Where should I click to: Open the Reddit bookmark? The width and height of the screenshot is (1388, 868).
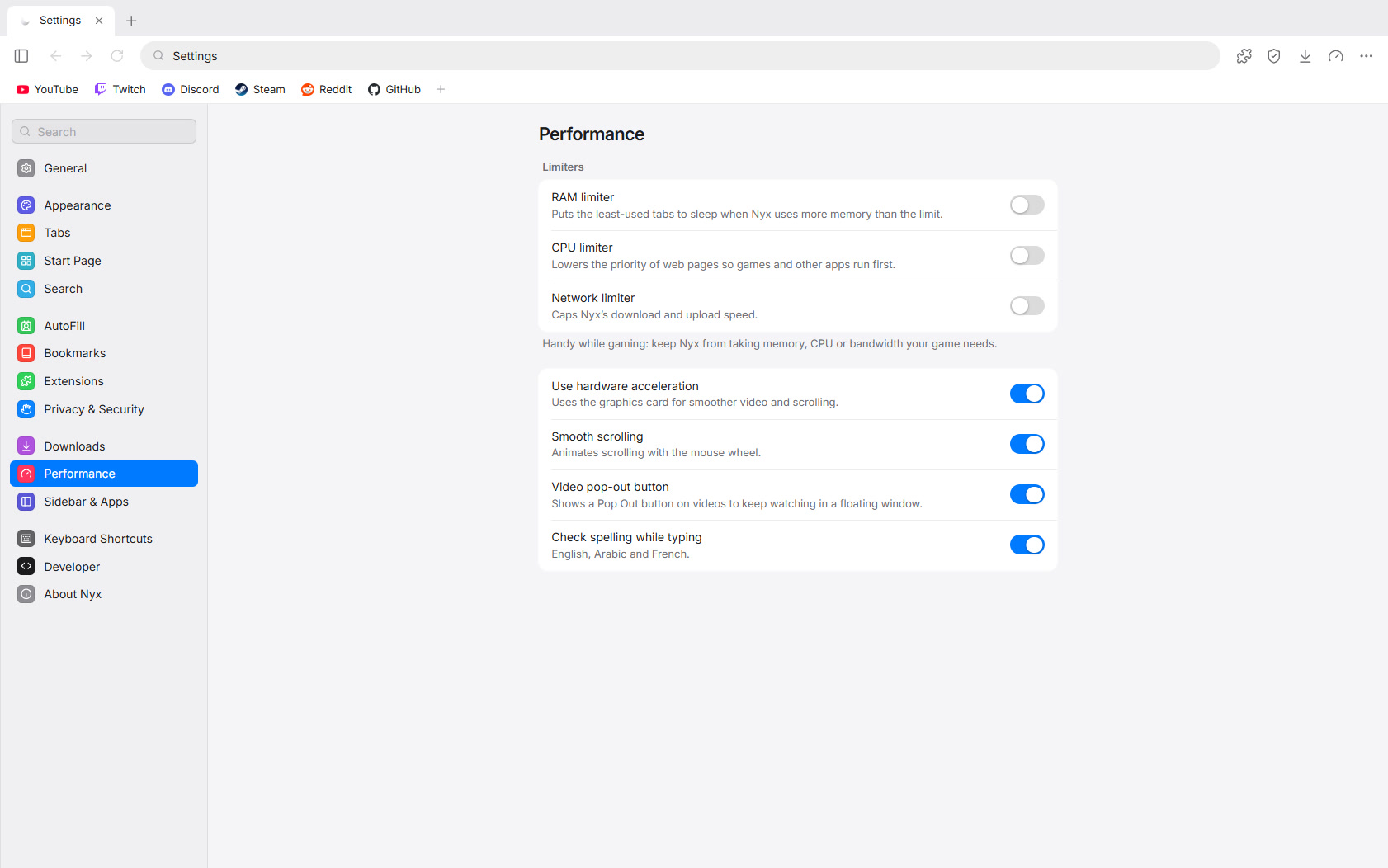(x=327, y=89)
